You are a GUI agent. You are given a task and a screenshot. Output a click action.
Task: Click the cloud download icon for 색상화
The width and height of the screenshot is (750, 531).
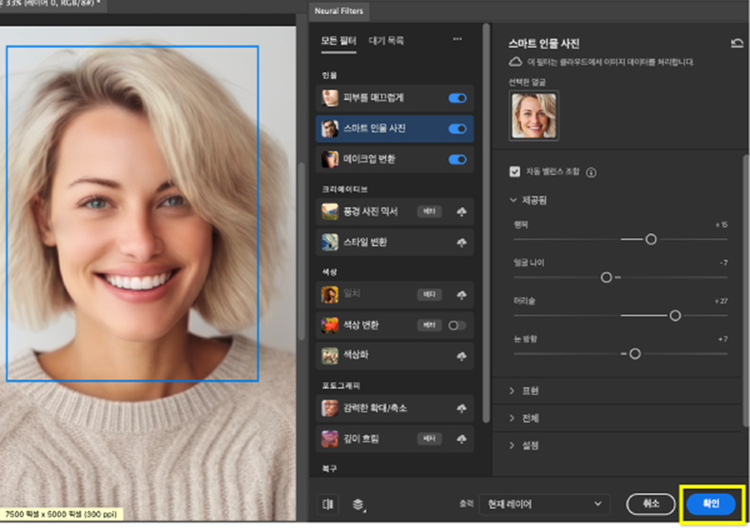coord(461,355)
